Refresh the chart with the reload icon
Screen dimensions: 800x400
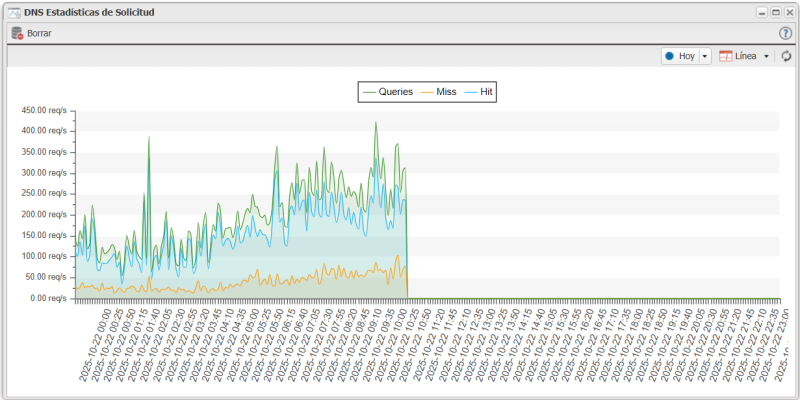[x=786, y=57]
